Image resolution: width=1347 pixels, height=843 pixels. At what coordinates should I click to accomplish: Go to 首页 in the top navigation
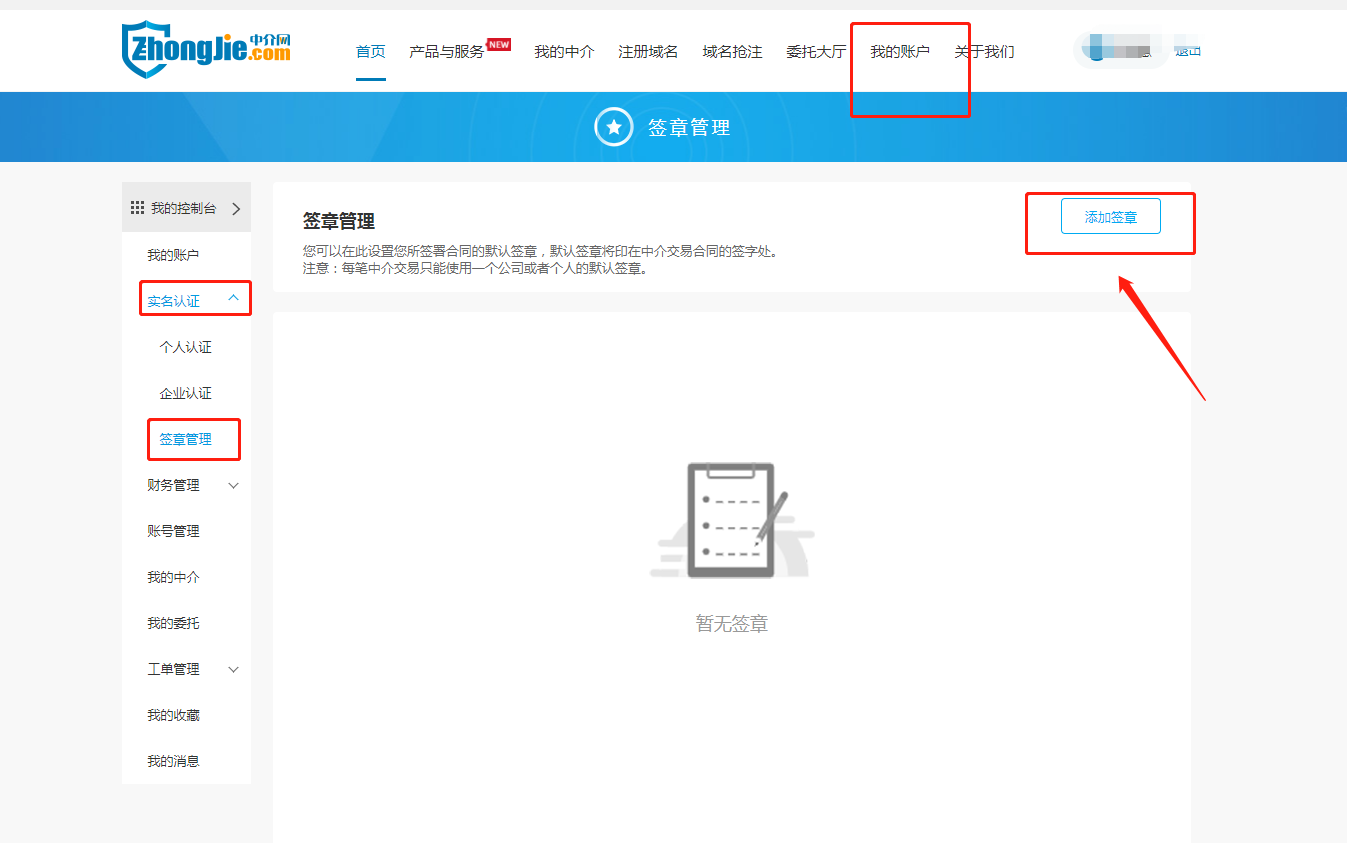(x=370, y=52)
